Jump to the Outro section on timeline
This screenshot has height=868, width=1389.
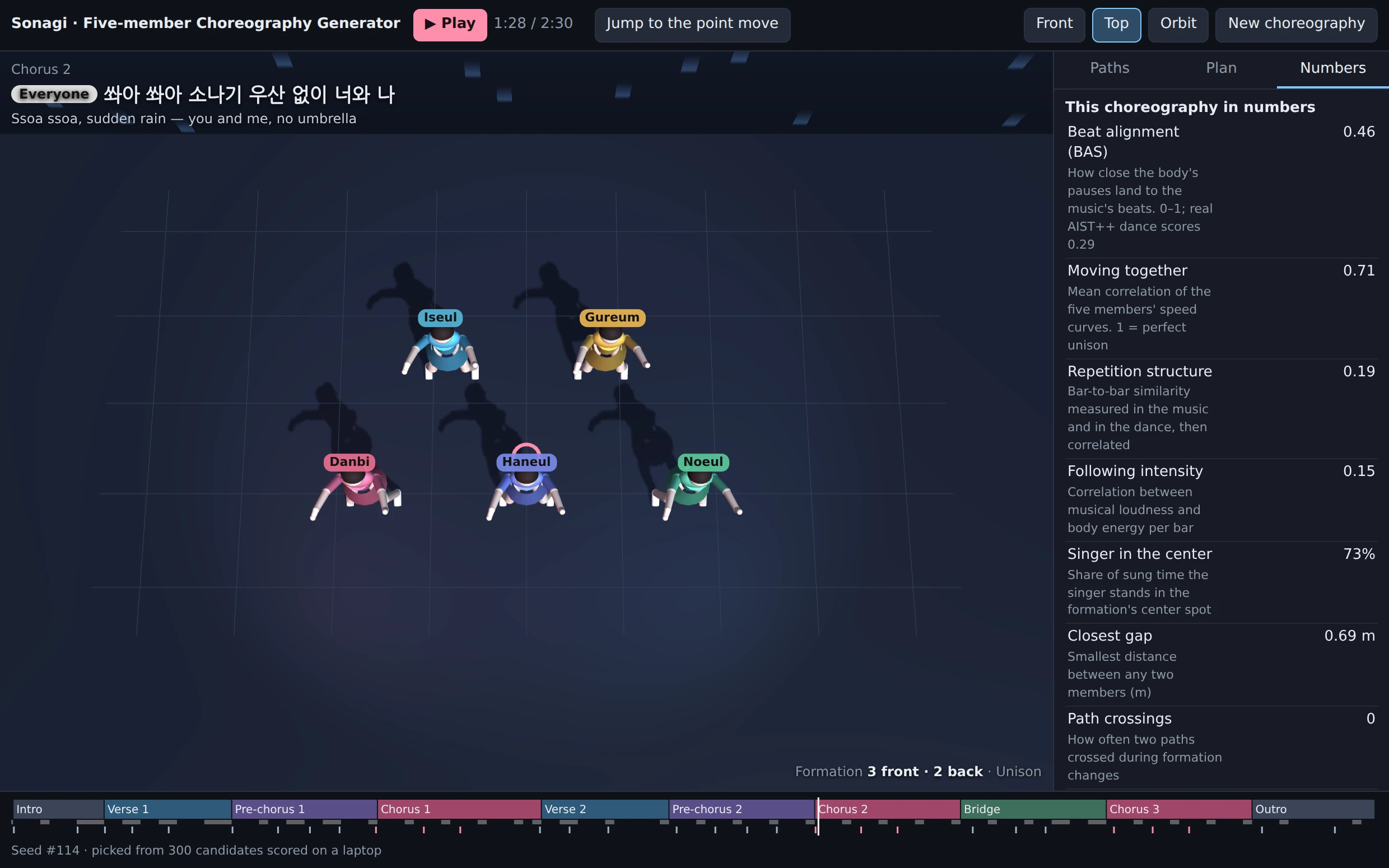1313,809
